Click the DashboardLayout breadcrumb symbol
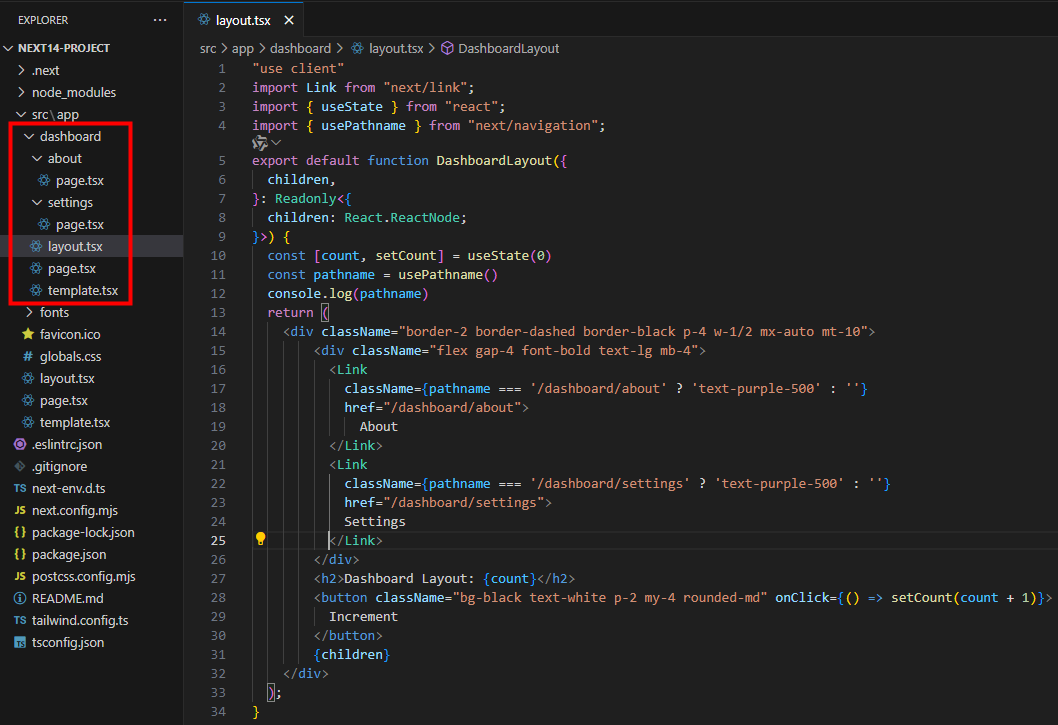Image resolution: width=1058 pixels, height=725 pixels. (509, 49)
